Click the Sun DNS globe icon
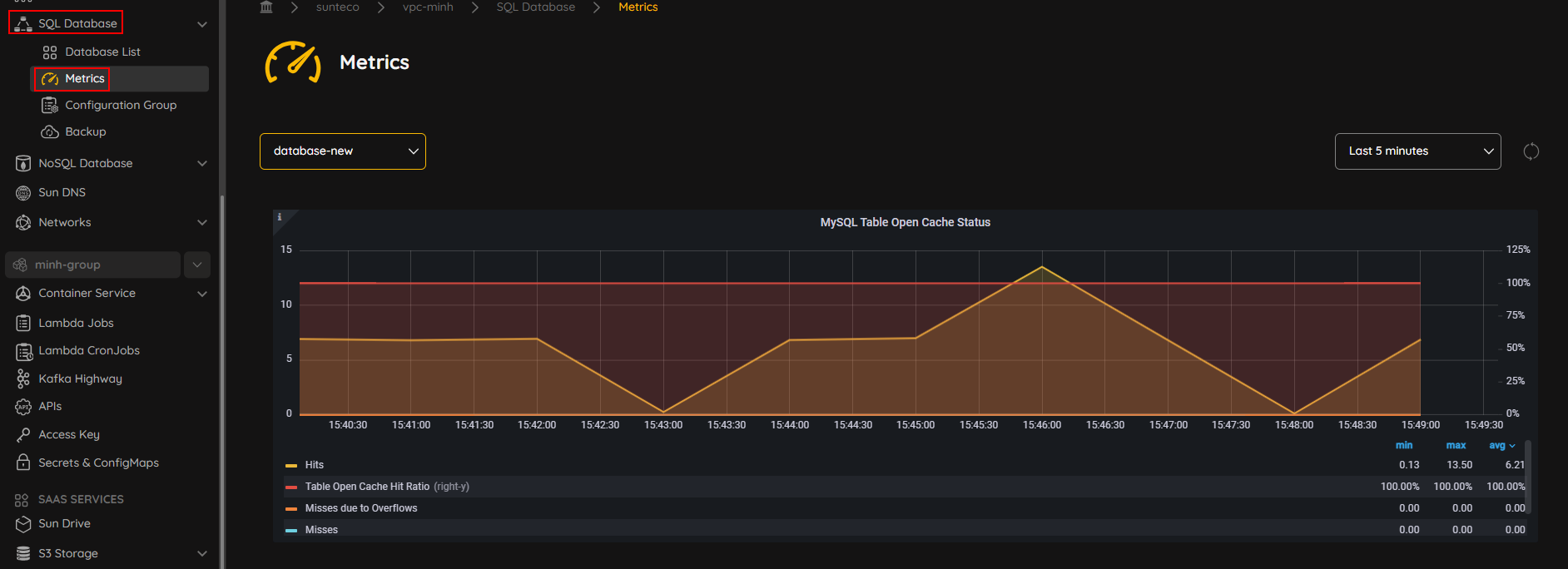 pyautogui.click(x=23, y=193)
